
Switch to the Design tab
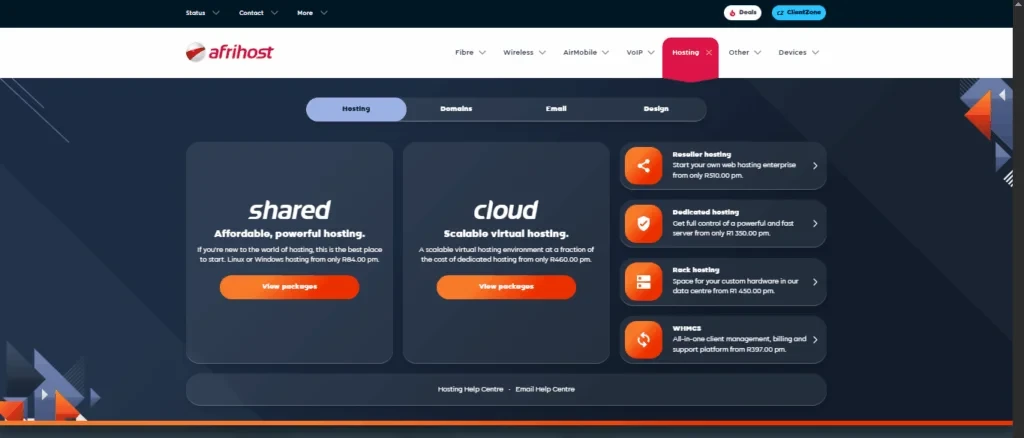[656, 109]
